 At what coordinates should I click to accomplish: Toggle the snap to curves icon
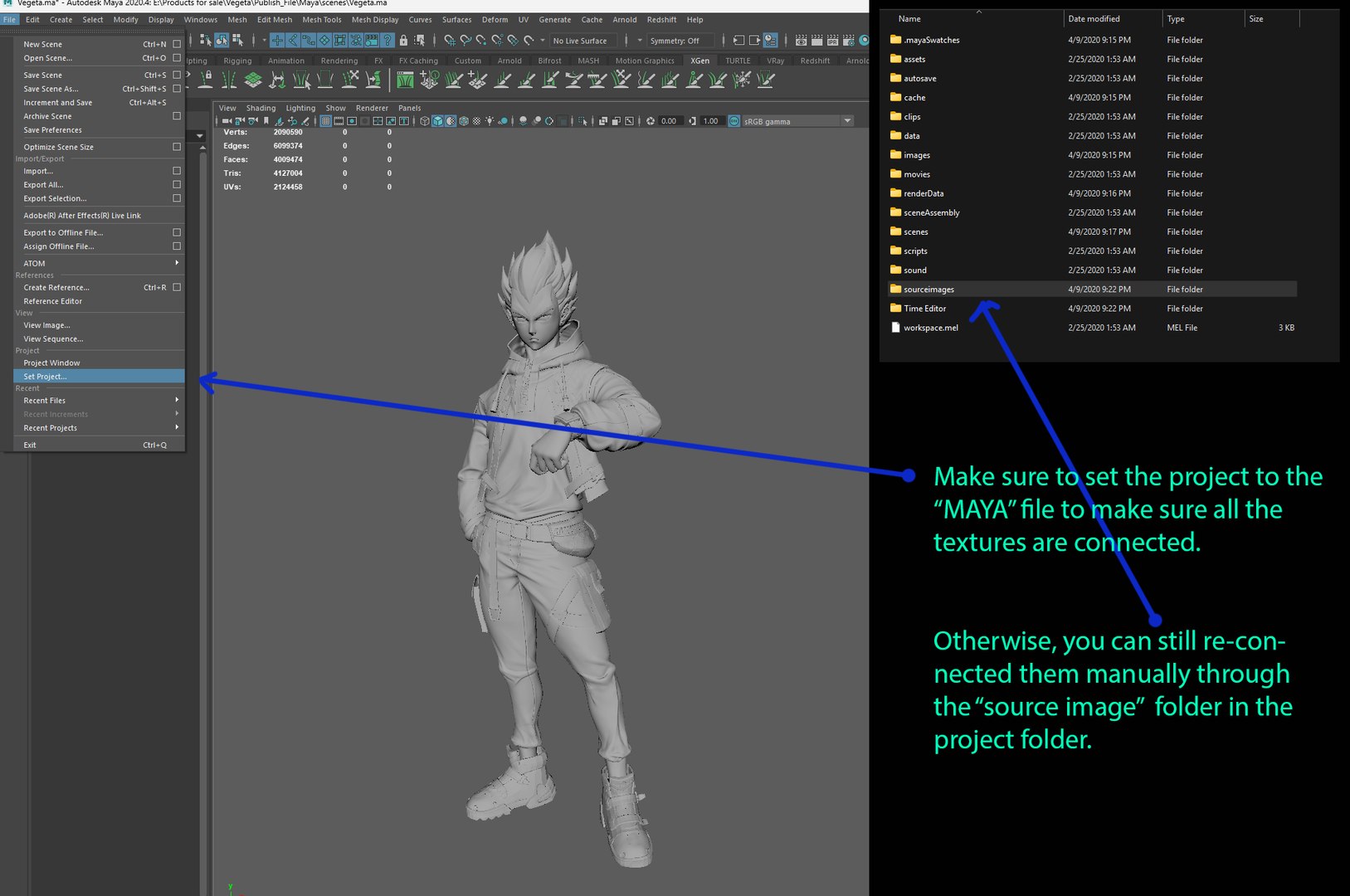[x=465, y=40]
